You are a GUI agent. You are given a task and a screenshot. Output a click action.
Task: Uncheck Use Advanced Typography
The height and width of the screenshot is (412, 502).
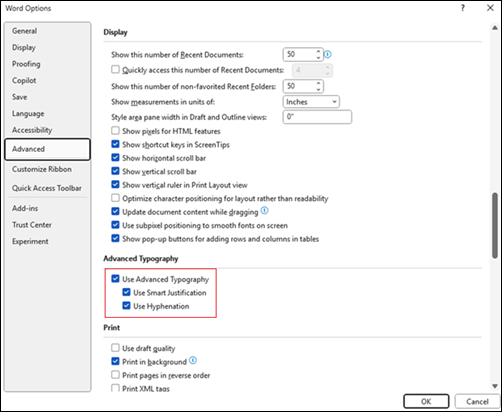pos(115,279)
